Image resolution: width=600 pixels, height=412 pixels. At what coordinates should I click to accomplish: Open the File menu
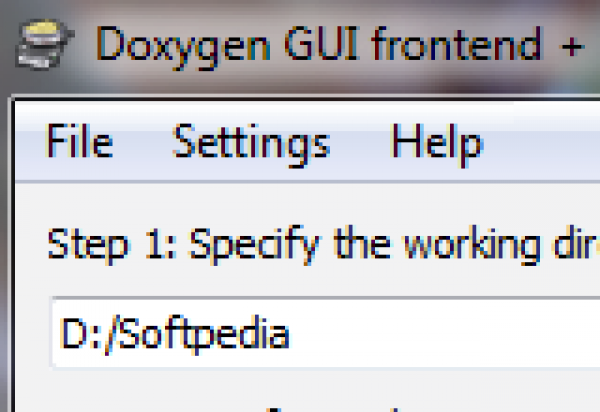click(79, 143)
